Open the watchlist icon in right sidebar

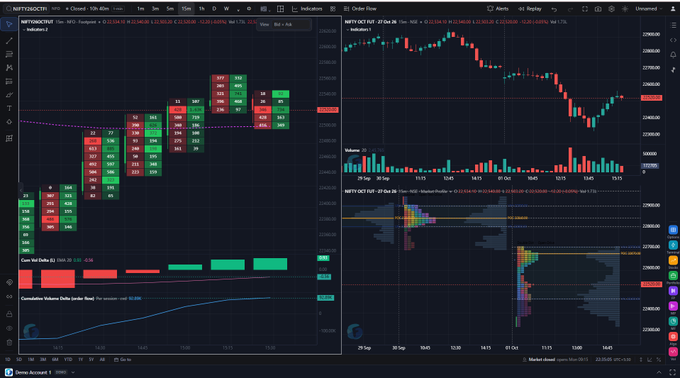(x=673, y=25)
